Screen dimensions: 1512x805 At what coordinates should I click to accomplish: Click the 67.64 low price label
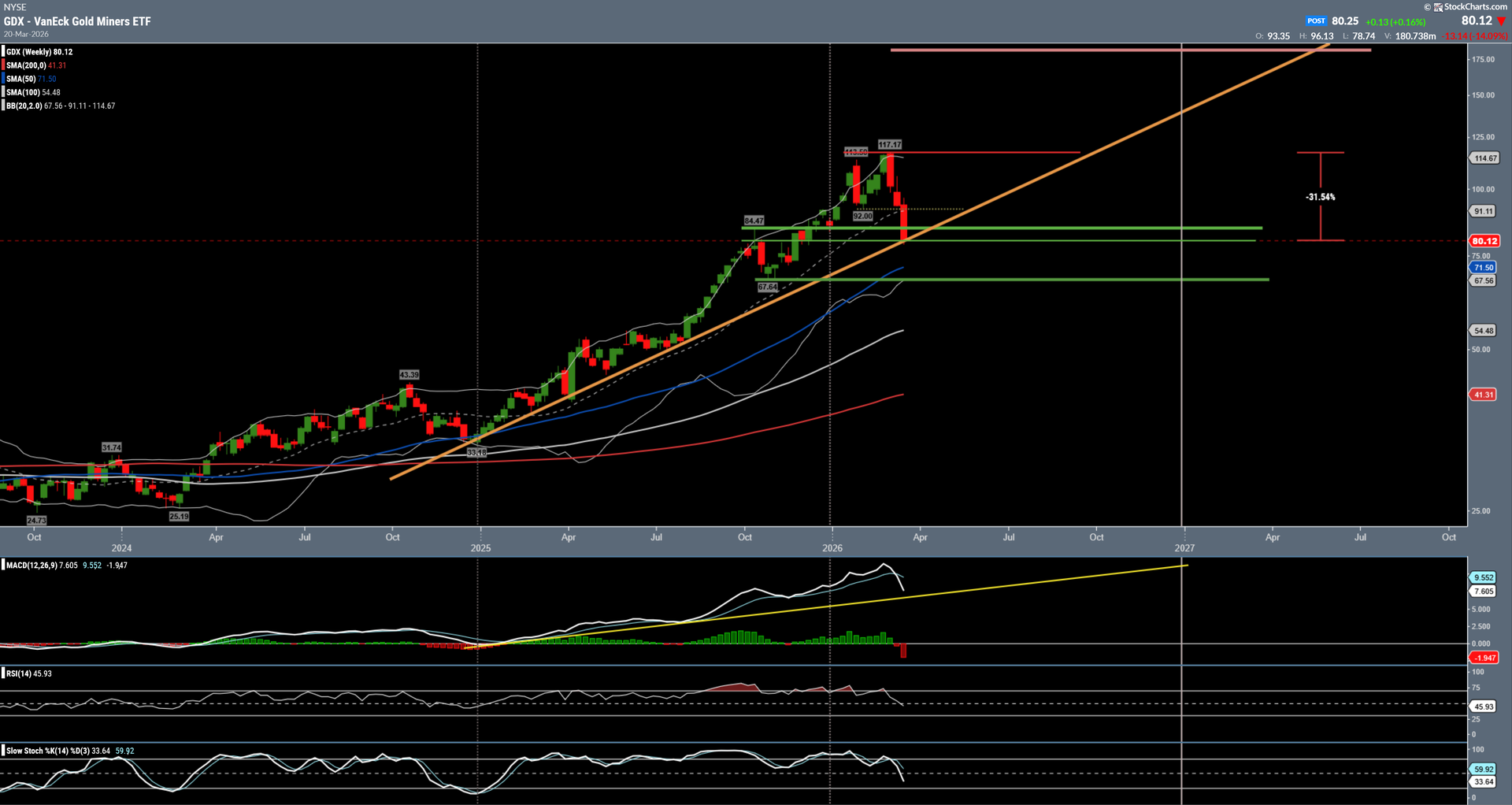point(768,287)
